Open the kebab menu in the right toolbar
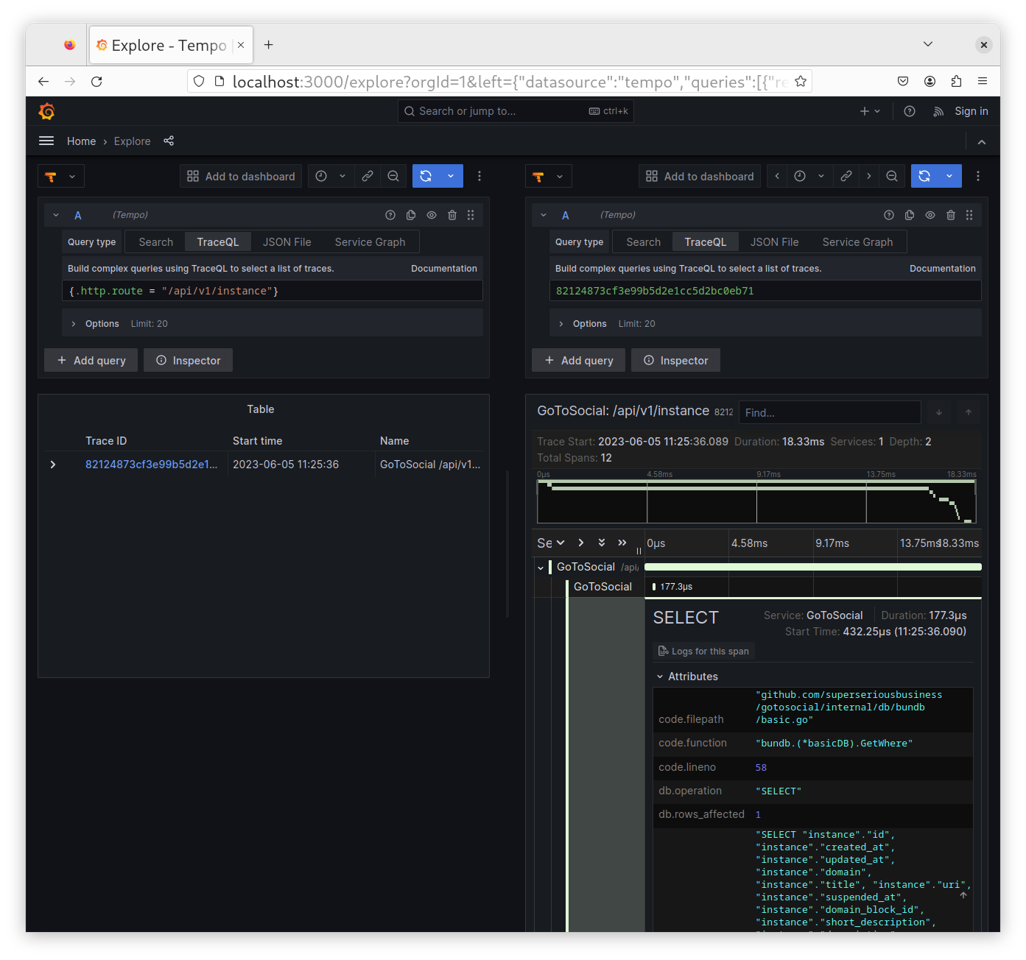 click(x=977, y=175)
